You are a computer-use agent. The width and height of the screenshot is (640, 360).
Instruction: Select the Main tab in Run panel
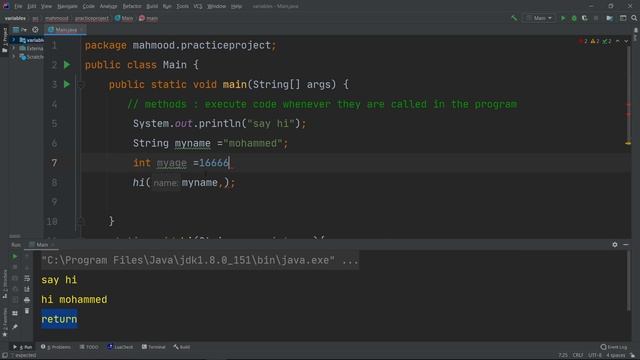pyautogui.click(x=42, y=245)
